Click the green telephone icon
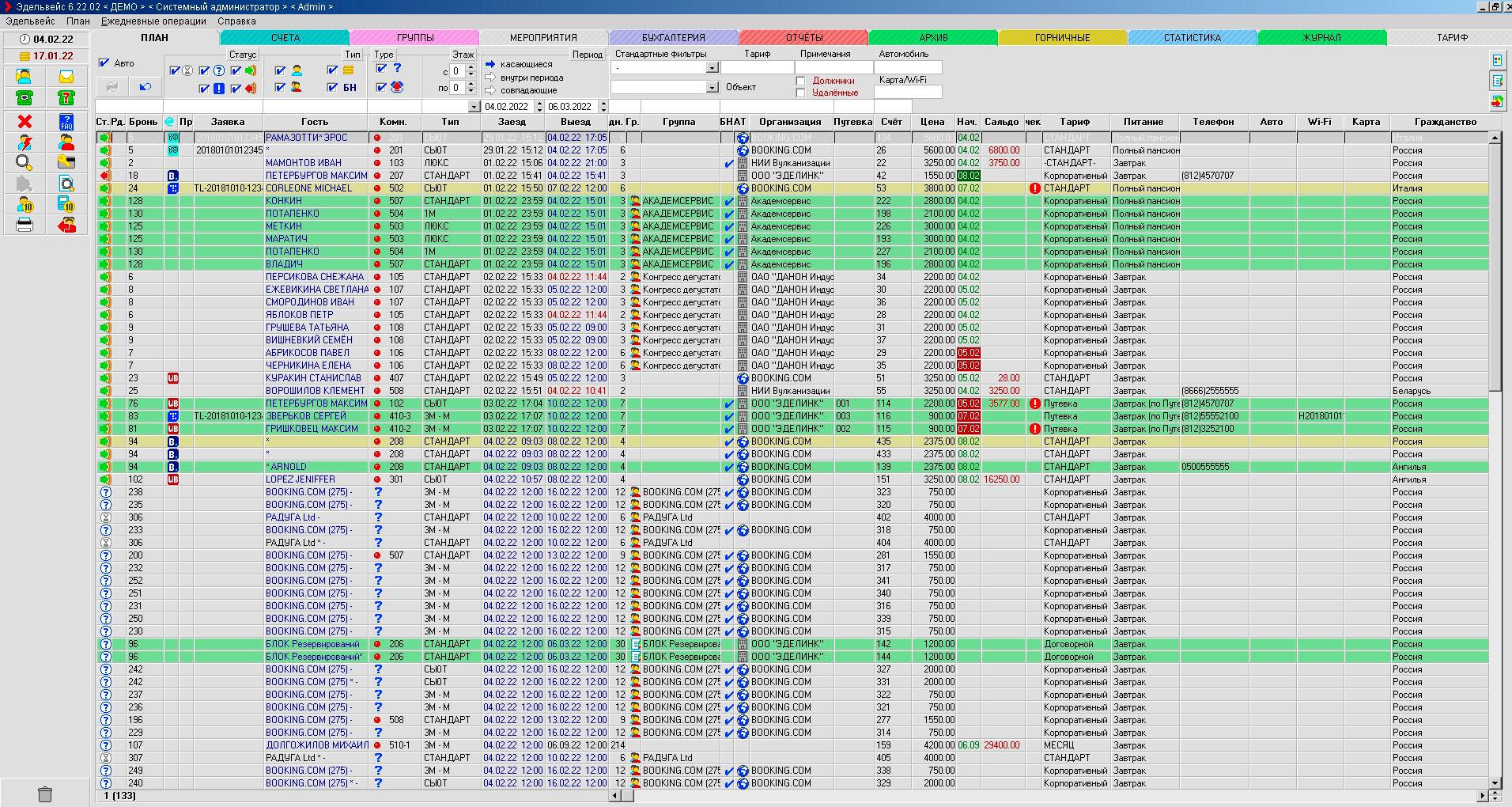 [x=25, y=98]
